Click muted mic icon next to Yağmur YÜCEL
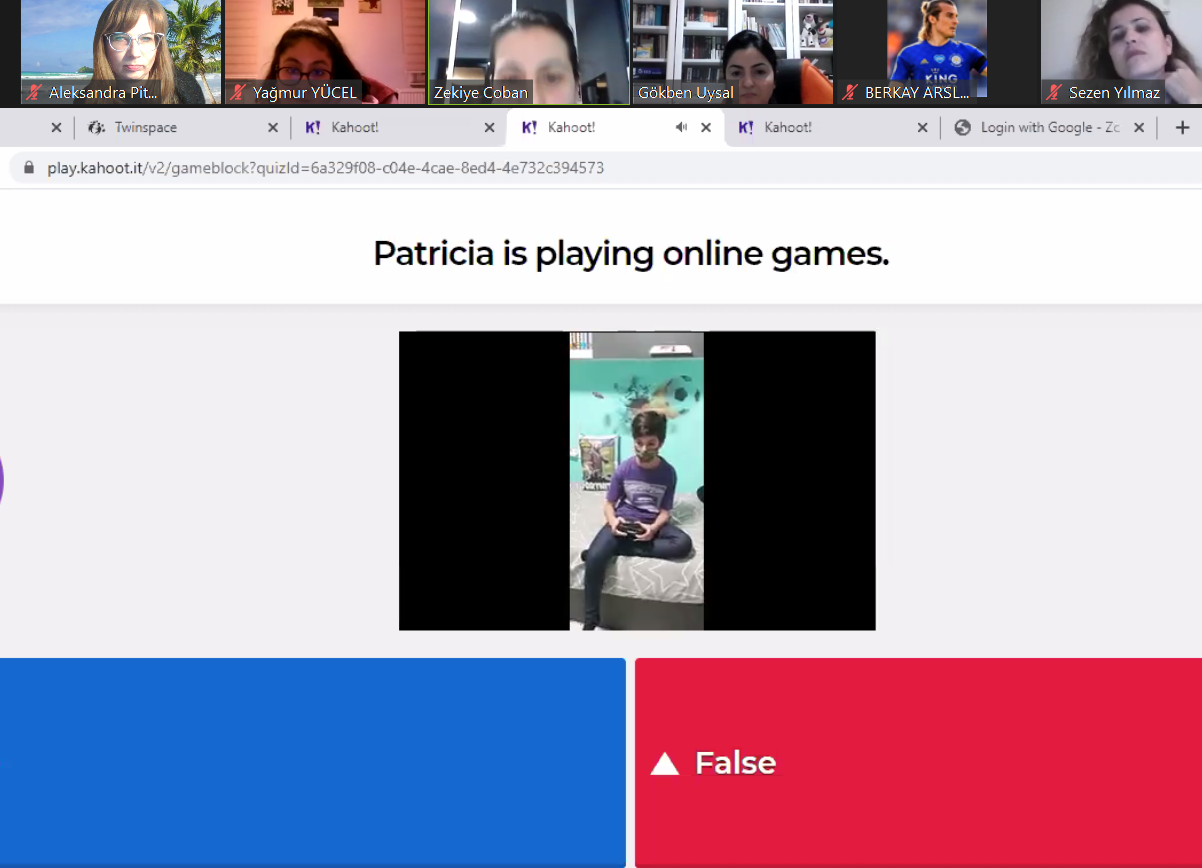The image size is (1202, 868). [x=238, y=93]
